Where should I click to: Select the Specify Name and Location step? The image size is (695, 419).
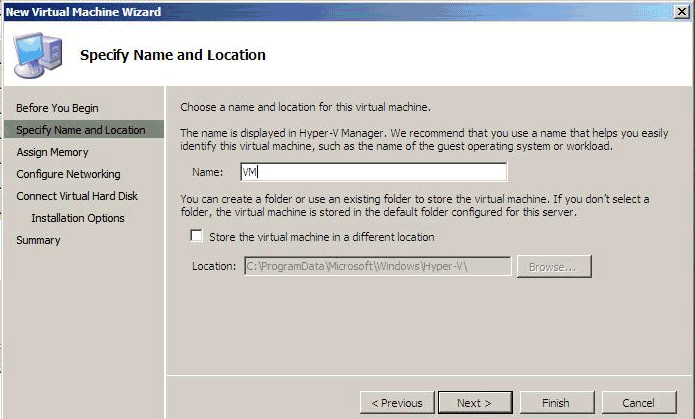point(81,130)
